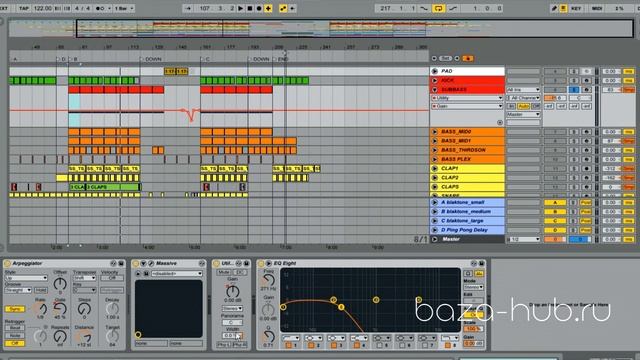Open the Massive plug-in window wrench icon
640x360 pixels.
click(151, 264)
